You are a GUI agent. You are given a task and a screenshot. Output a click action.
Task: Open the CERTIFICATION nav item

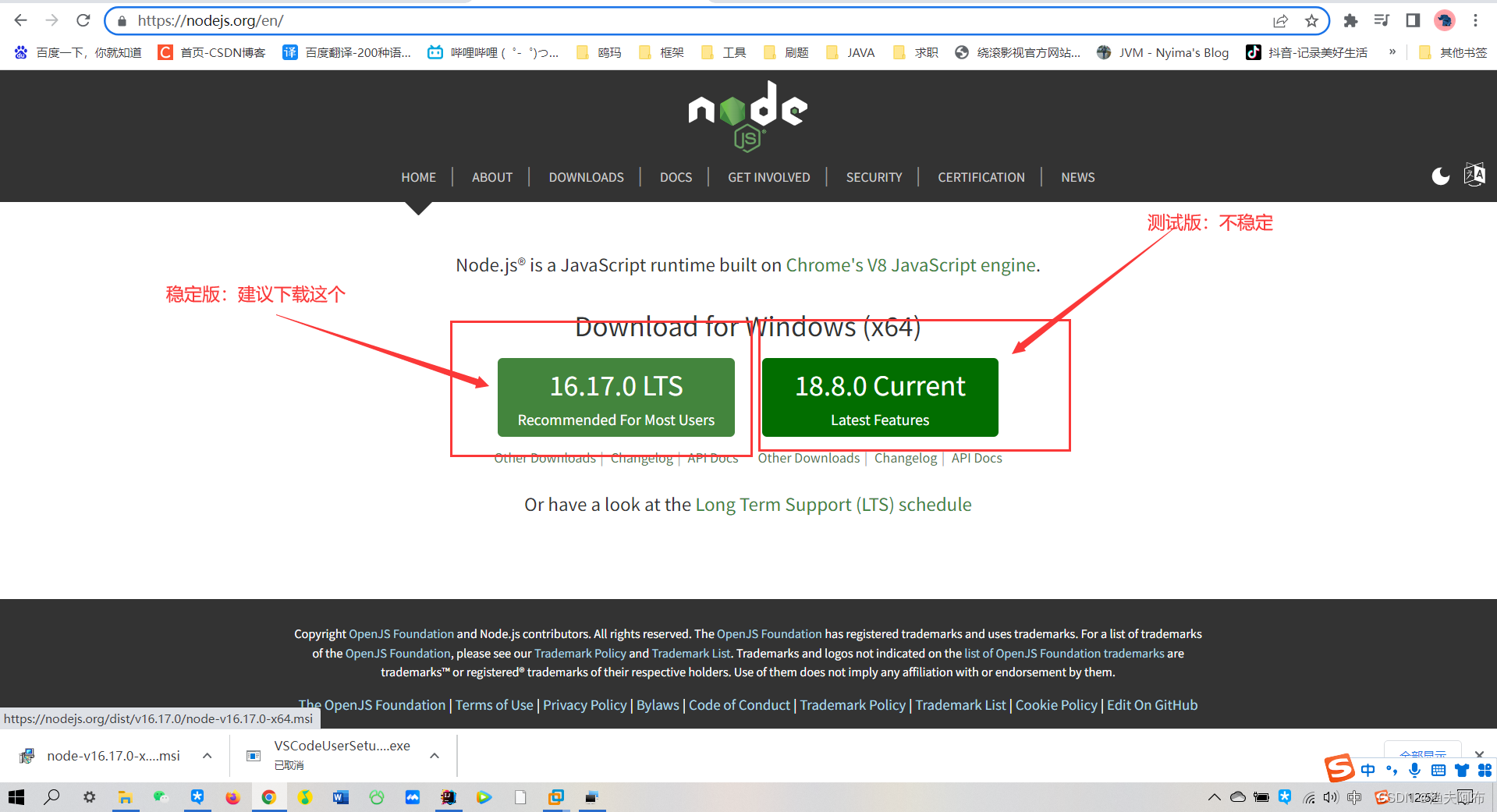[x=981, y=177]
